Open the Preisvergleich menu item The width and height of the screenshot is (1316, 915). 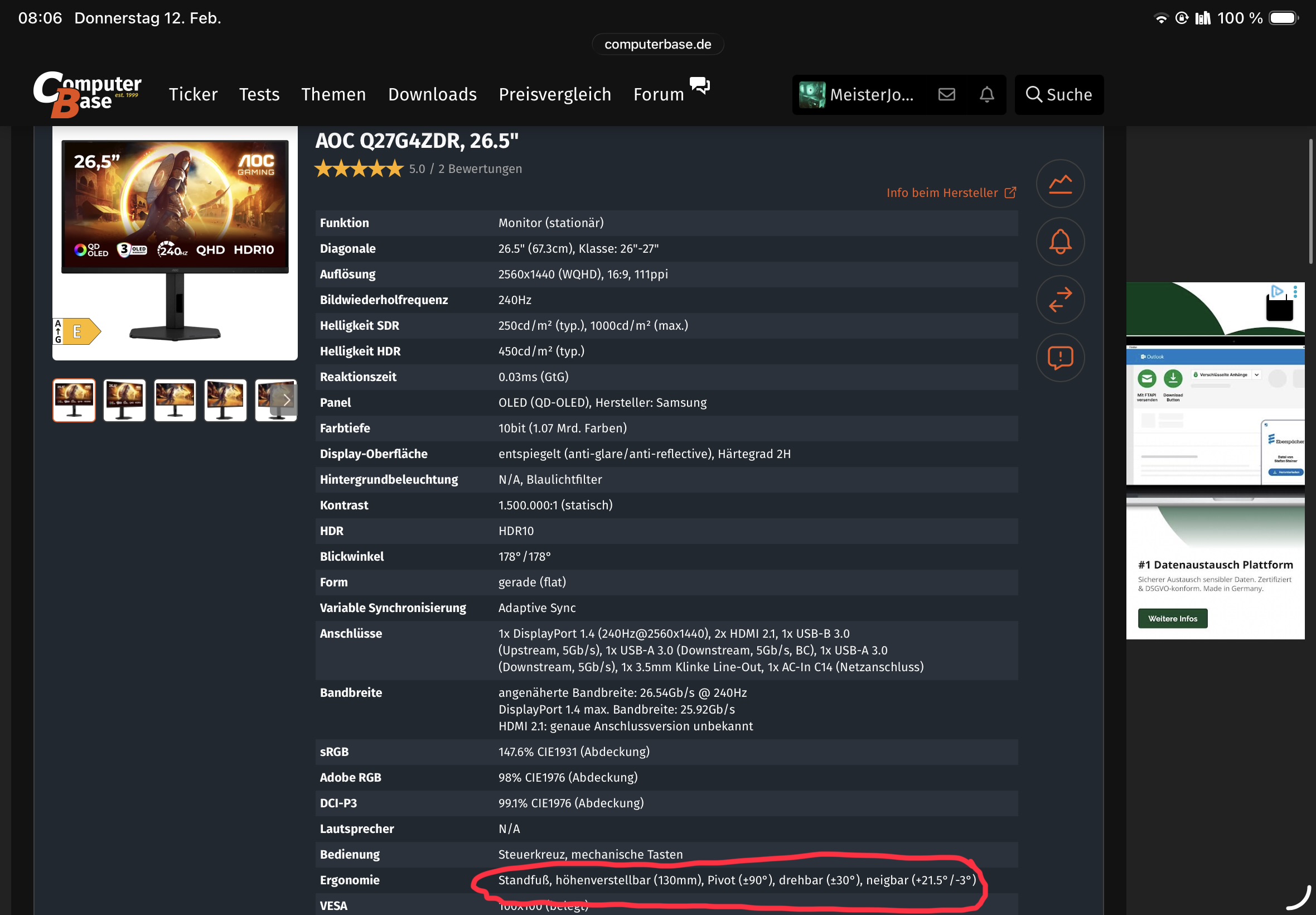[555, 95]
